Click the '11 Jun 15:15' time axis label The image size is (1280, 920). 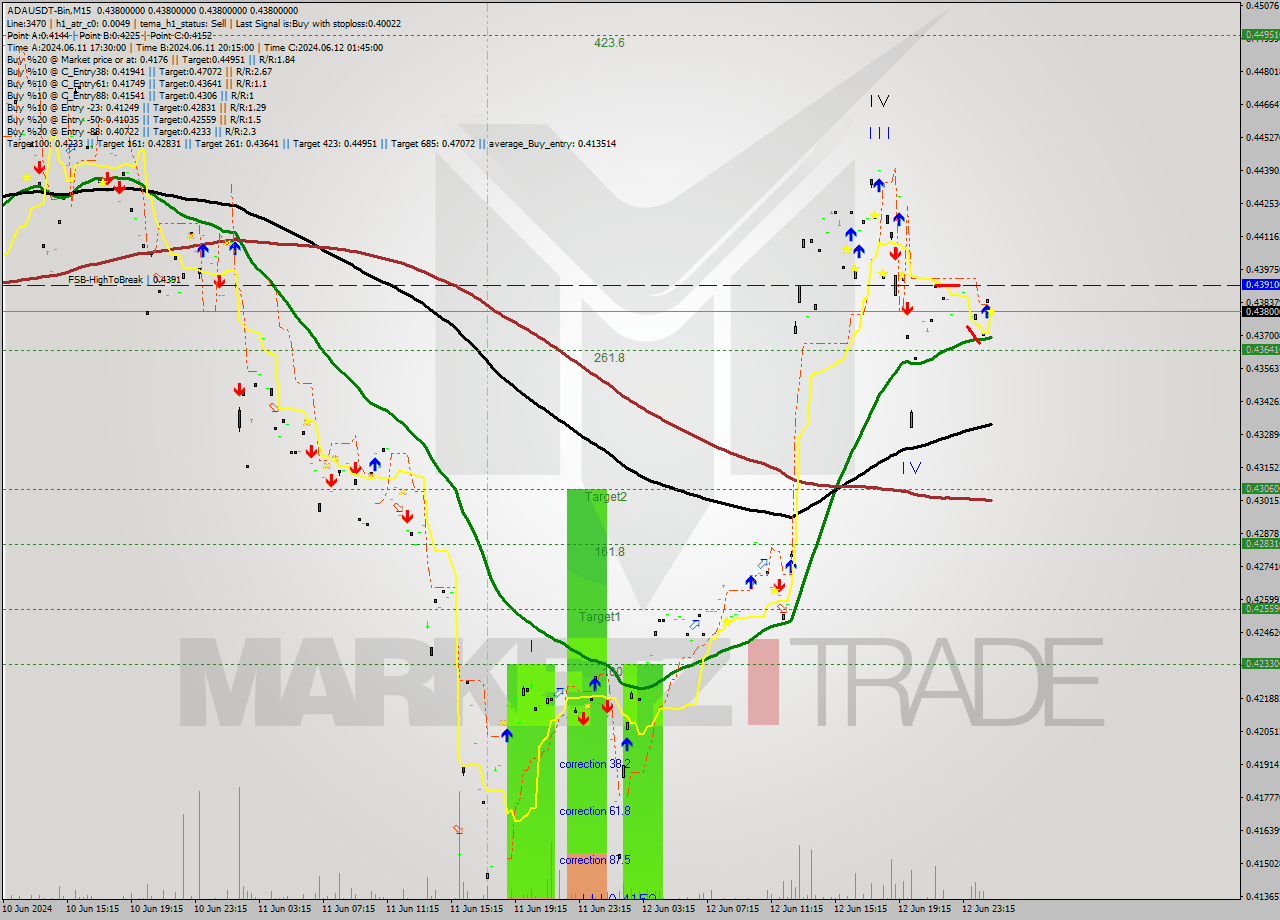pyautogui.click(x=477, y=910)
